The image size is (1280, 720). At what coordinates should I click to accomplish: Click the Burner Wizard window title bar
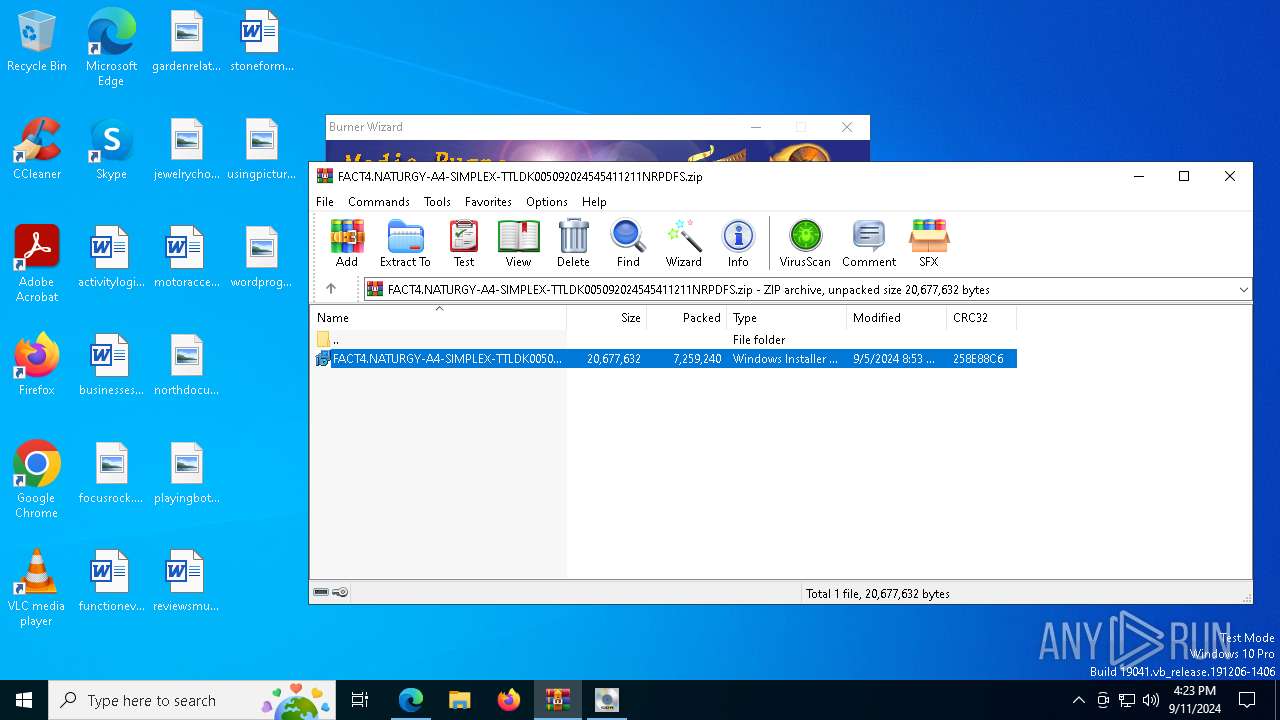click(598, 127)
